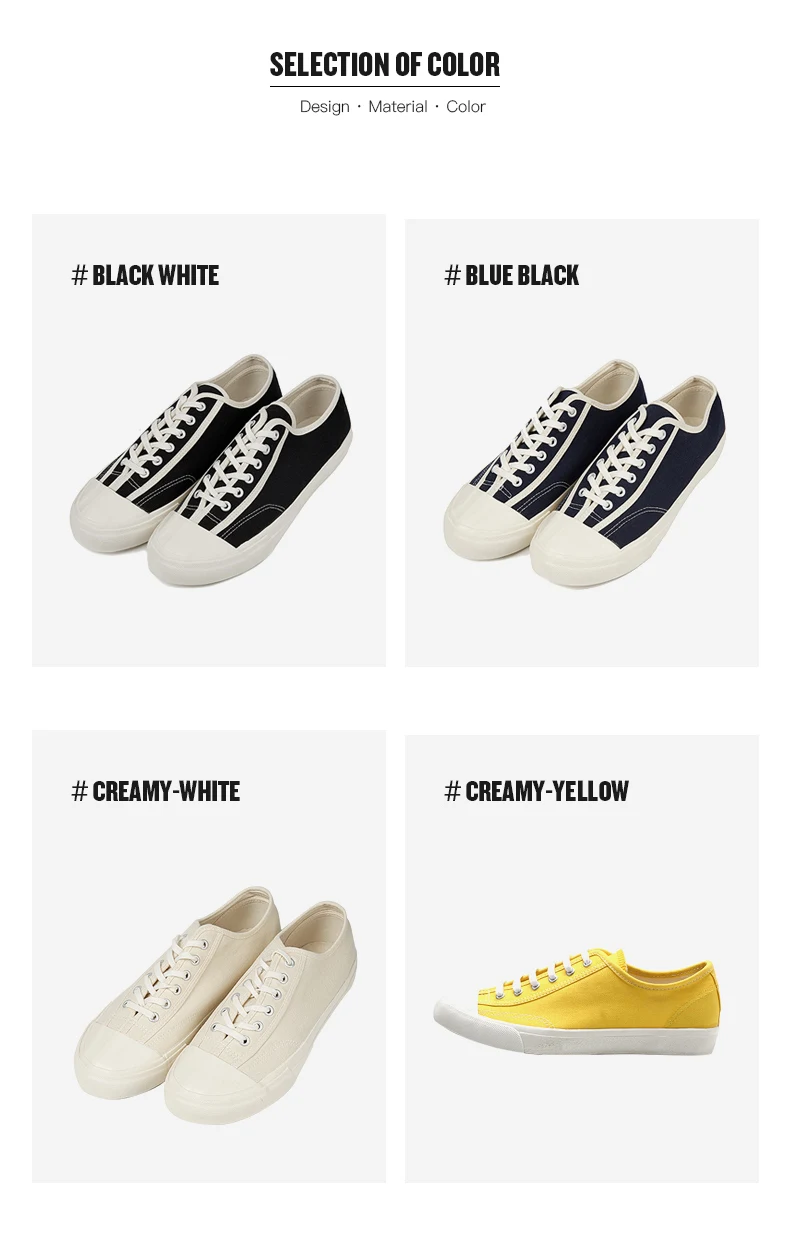Click the hash symbol before BLUE BLACK
The height and width of the screenshot is (1253, 790).
(453, 276)
